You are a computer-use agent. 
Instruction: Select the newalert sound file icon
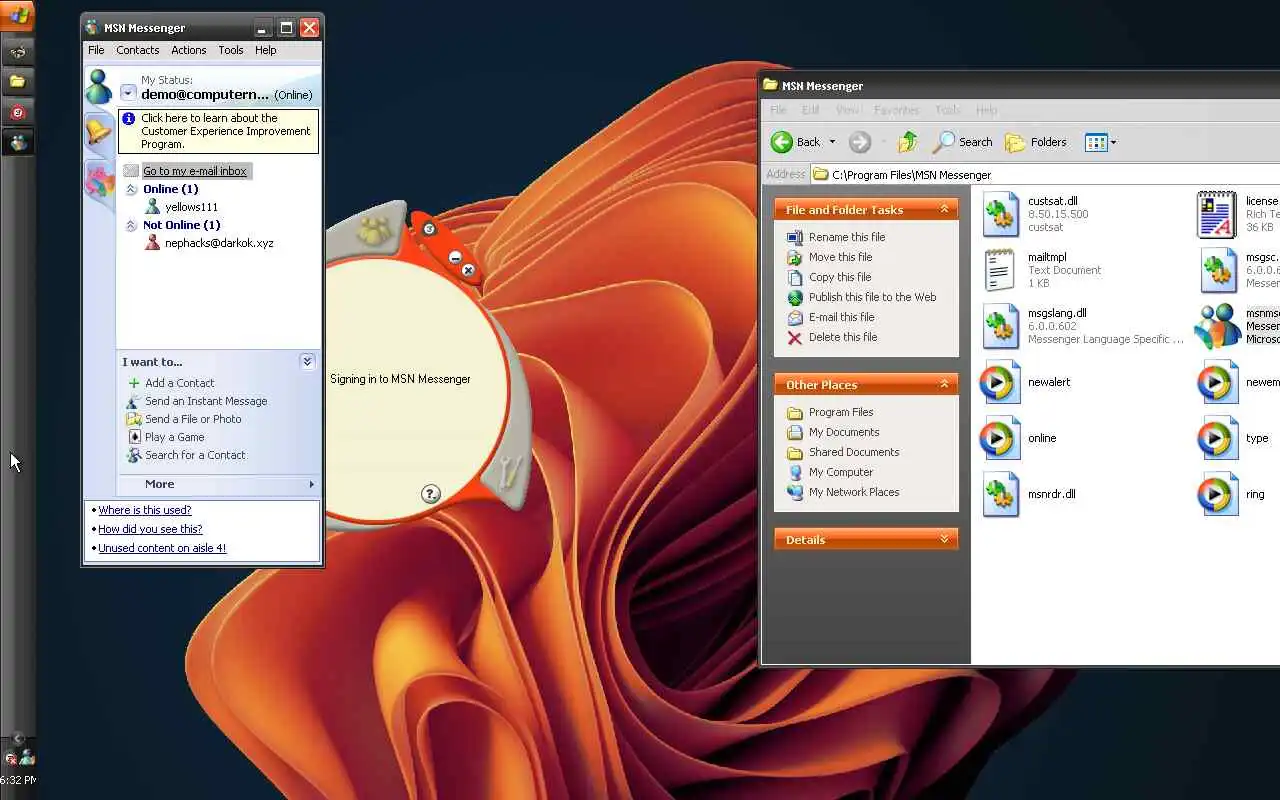999,383
